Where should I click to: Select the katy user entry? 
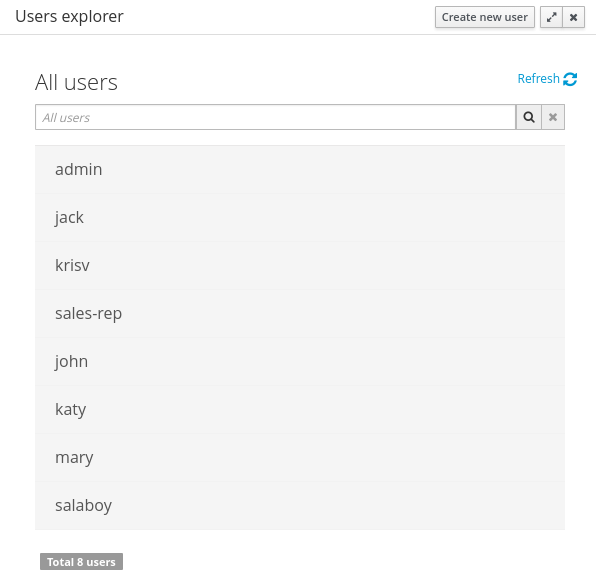coord(300,409)
